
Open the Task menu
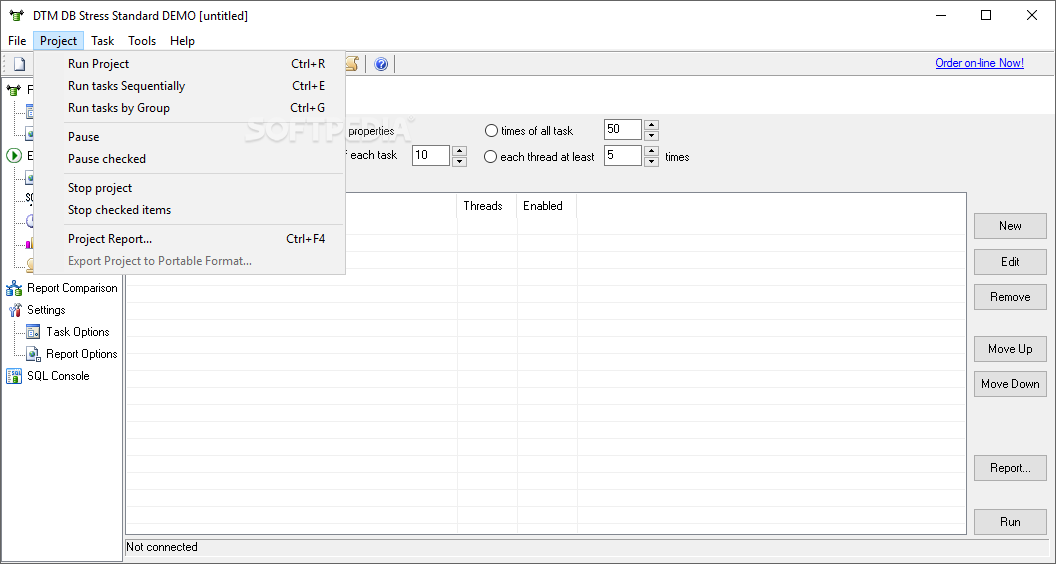click(x=102, y=41)
